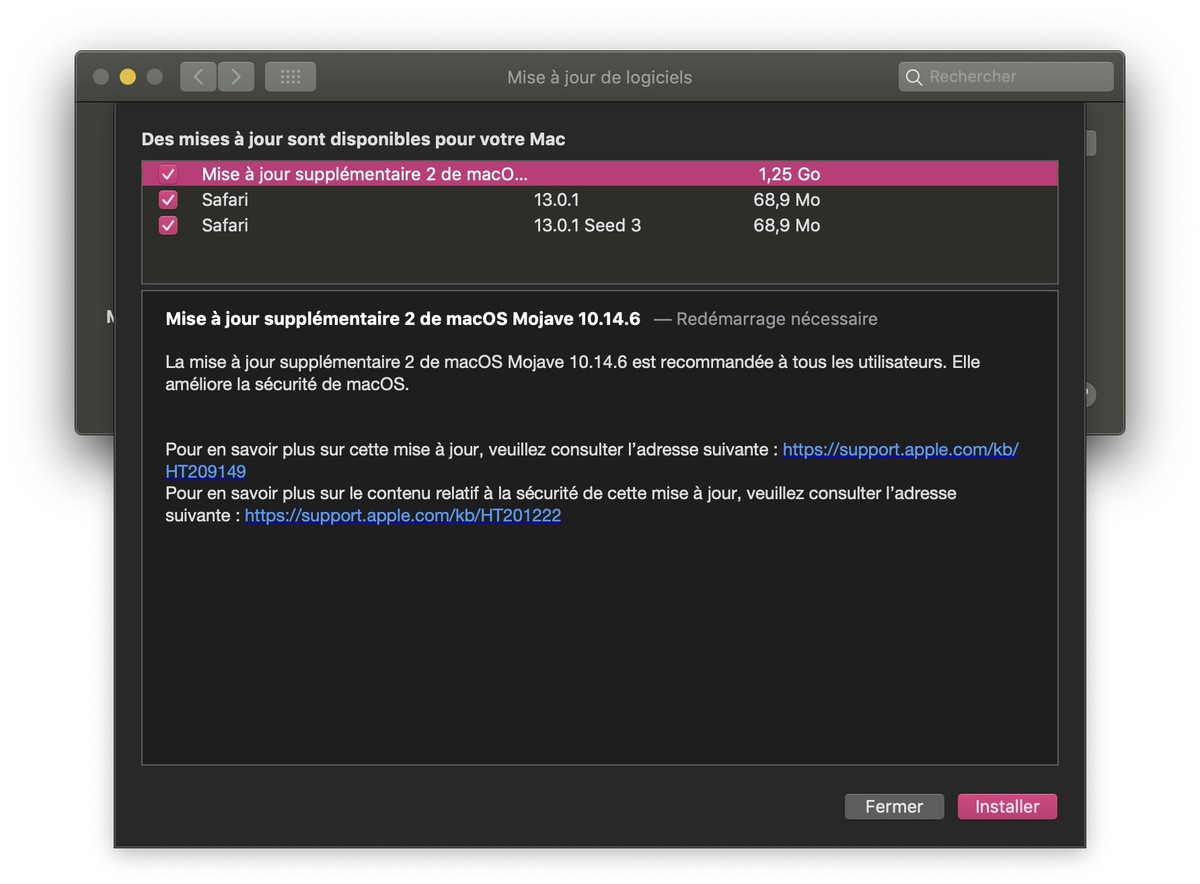Open the support link ending in HT209149
This screenshot has height=884, width=1200.
point(592,461)
